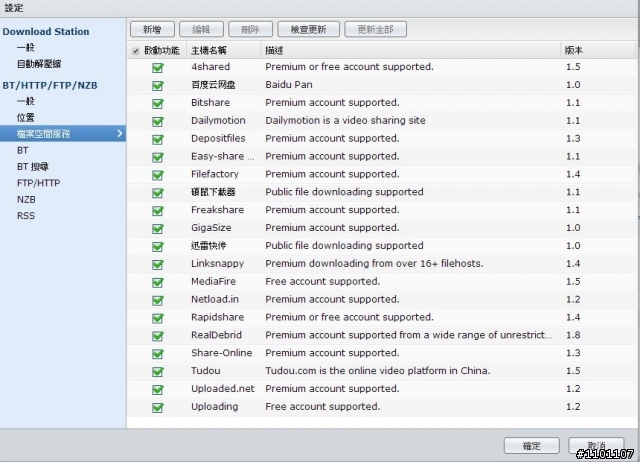640x462 pixels.
Task: Click the RealDebrid version 1.8 cell
Action: (573, 335)
